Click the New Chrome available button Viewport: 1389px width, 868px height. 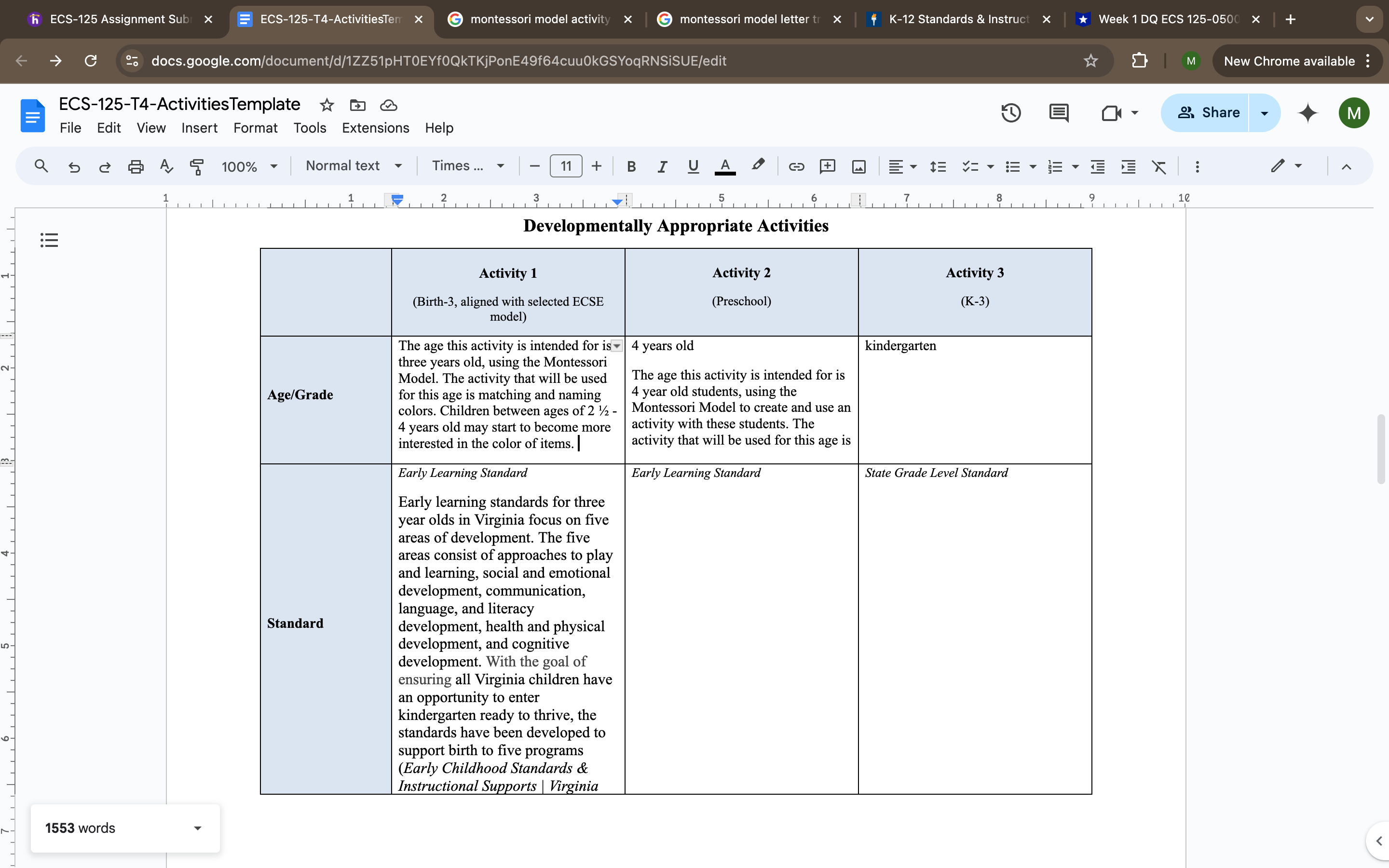pos(1289,61)
